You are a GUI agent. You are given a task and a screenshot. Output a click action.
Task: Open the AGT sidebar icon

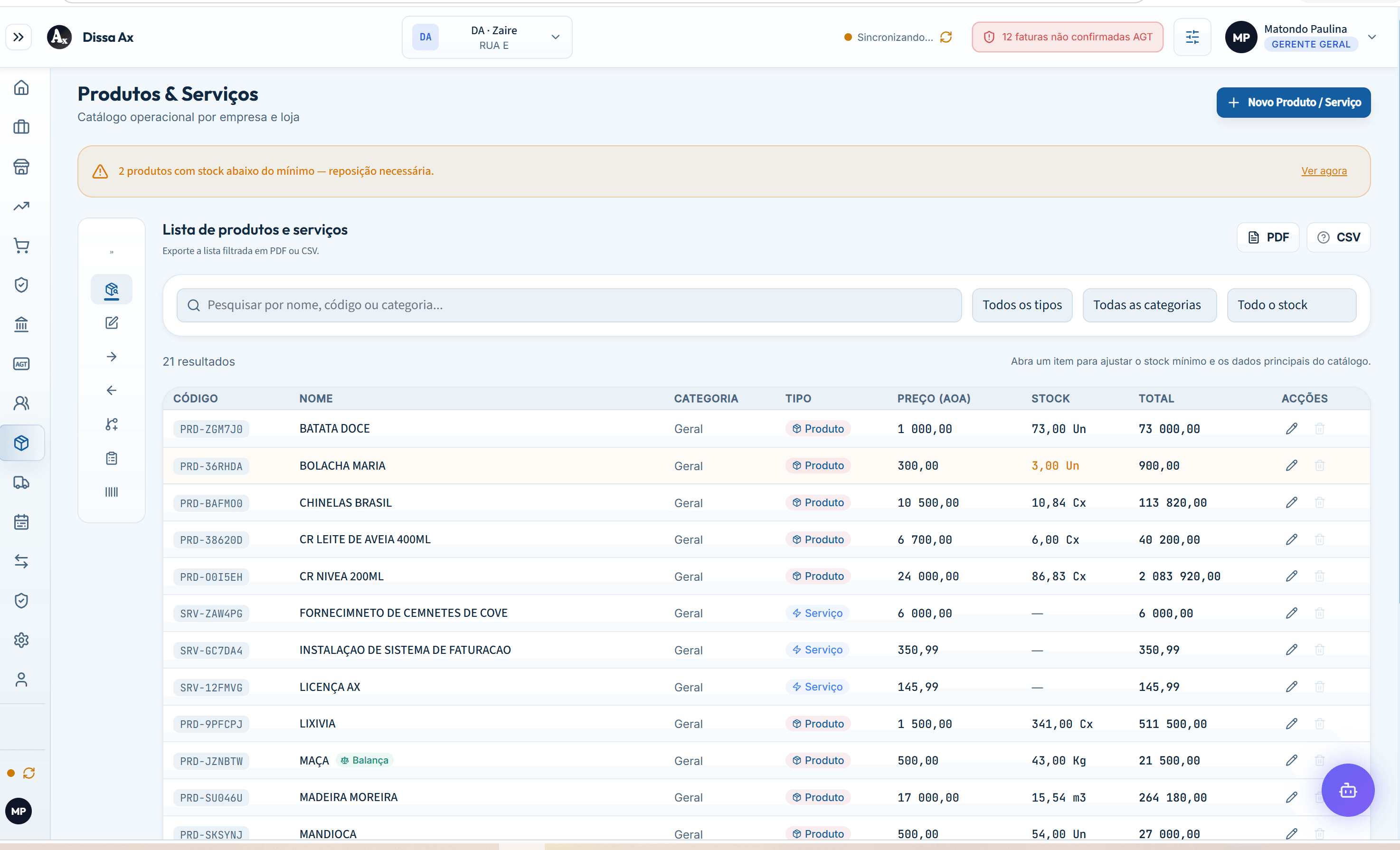(21, 364)
